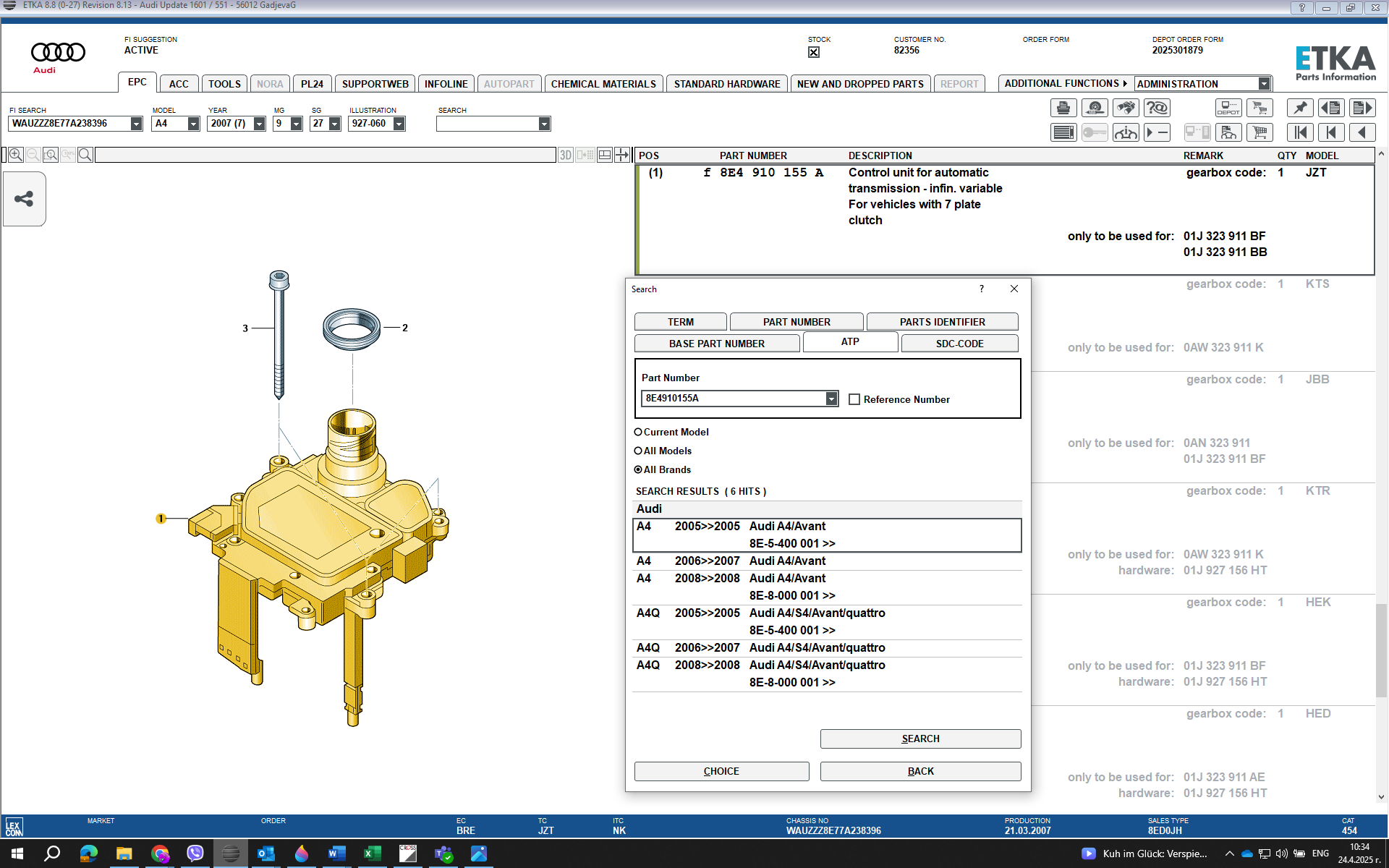Click the DEPOT order icon
Screen dimensions: 1389x868
click(1228, 109)
